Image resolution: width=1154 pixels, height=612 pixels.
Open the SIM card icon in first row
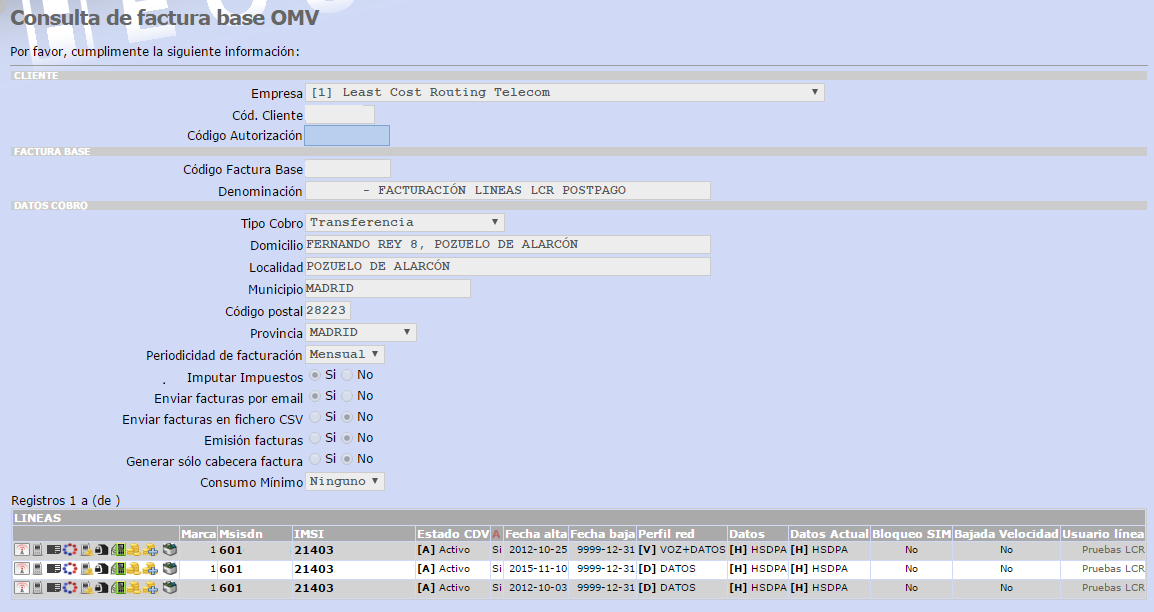coord(54,549)
